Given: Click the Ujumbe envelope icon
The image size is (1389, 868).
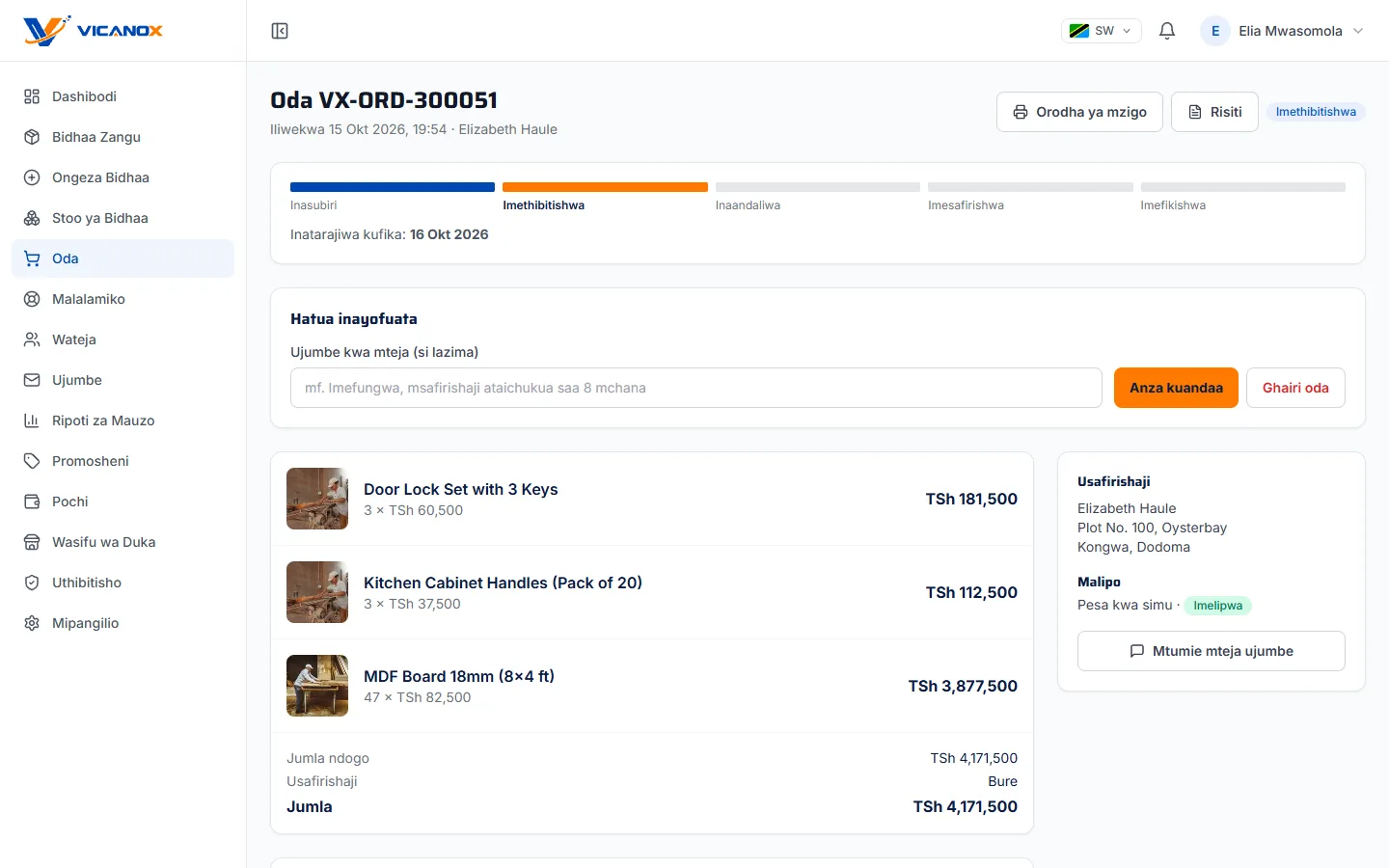Looking at the screenshot, I should coord(32,380).
